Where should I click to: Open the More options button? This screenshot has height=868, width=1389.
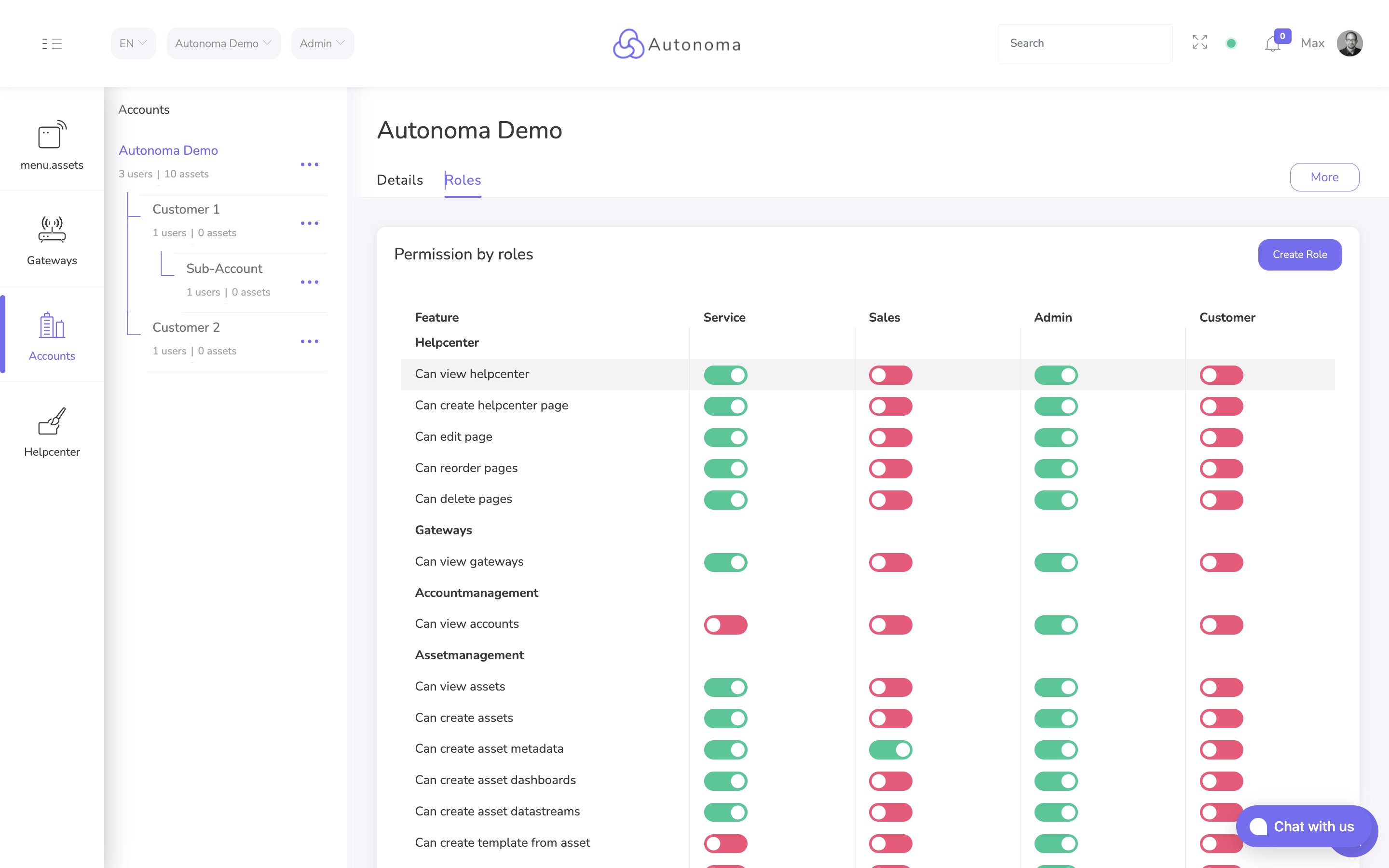coord(1324,177)
